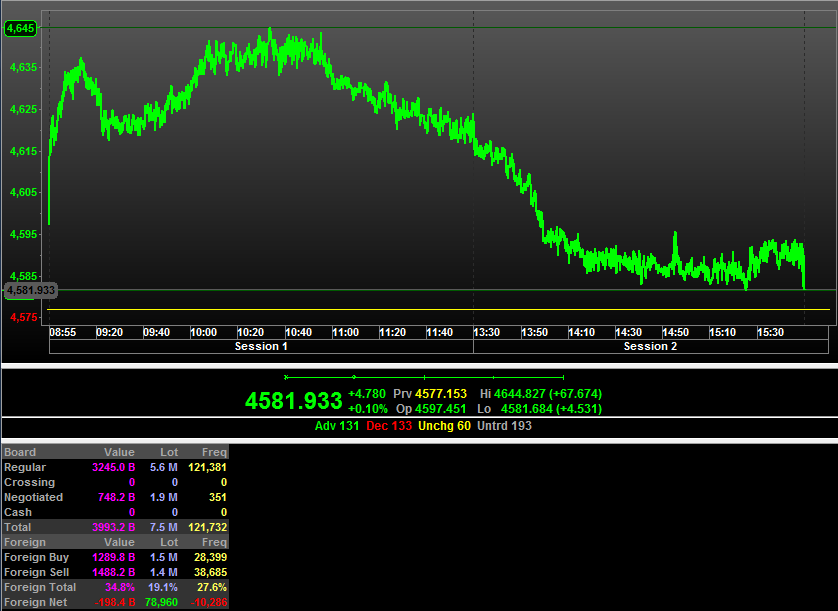Click the Regular value 3245.0 B
This screenshot has width=838, height=611.
pos(113,467)
